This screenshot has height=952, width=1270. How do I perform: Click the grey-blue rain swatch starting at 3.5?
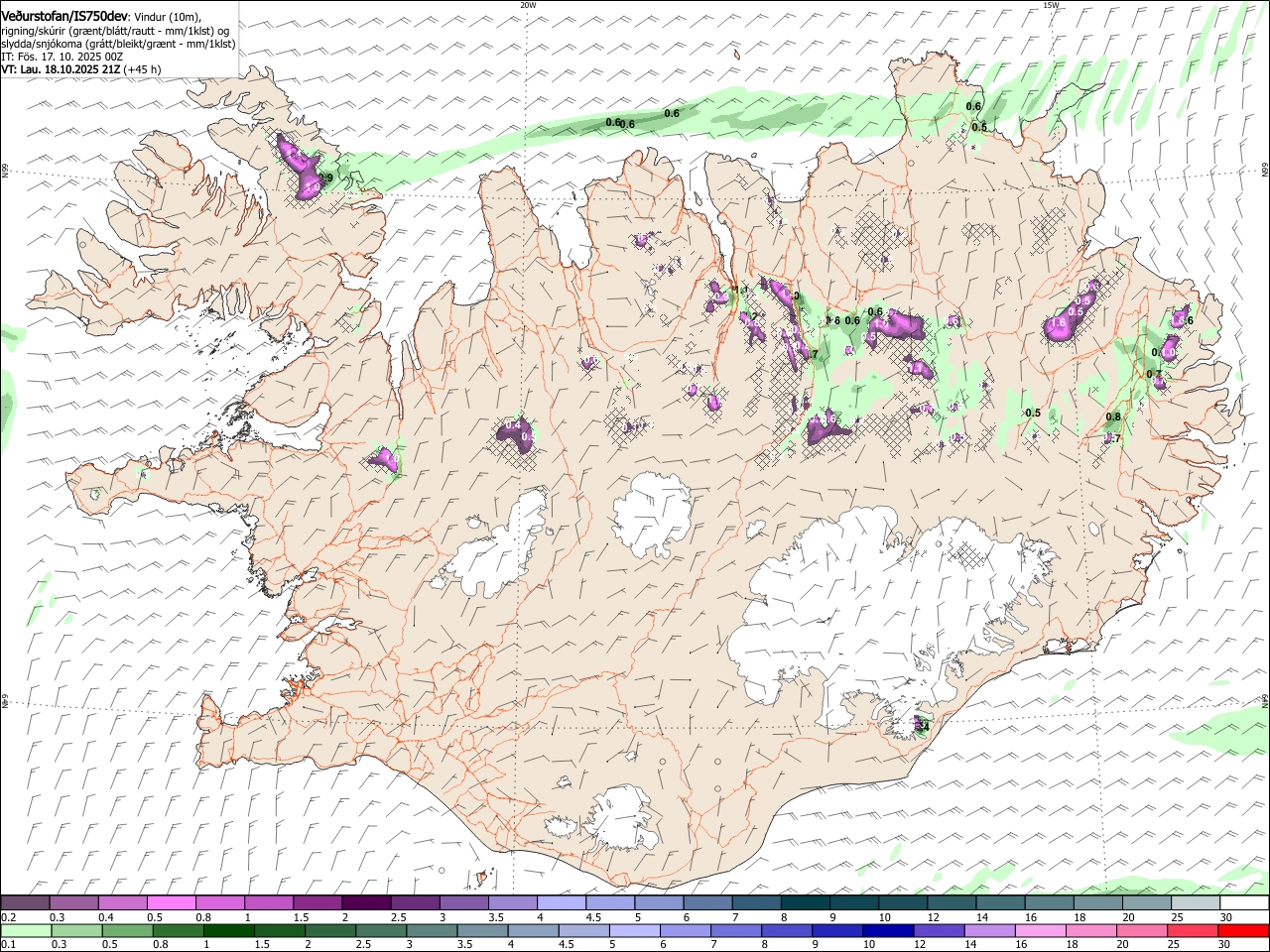pos(483,931)
